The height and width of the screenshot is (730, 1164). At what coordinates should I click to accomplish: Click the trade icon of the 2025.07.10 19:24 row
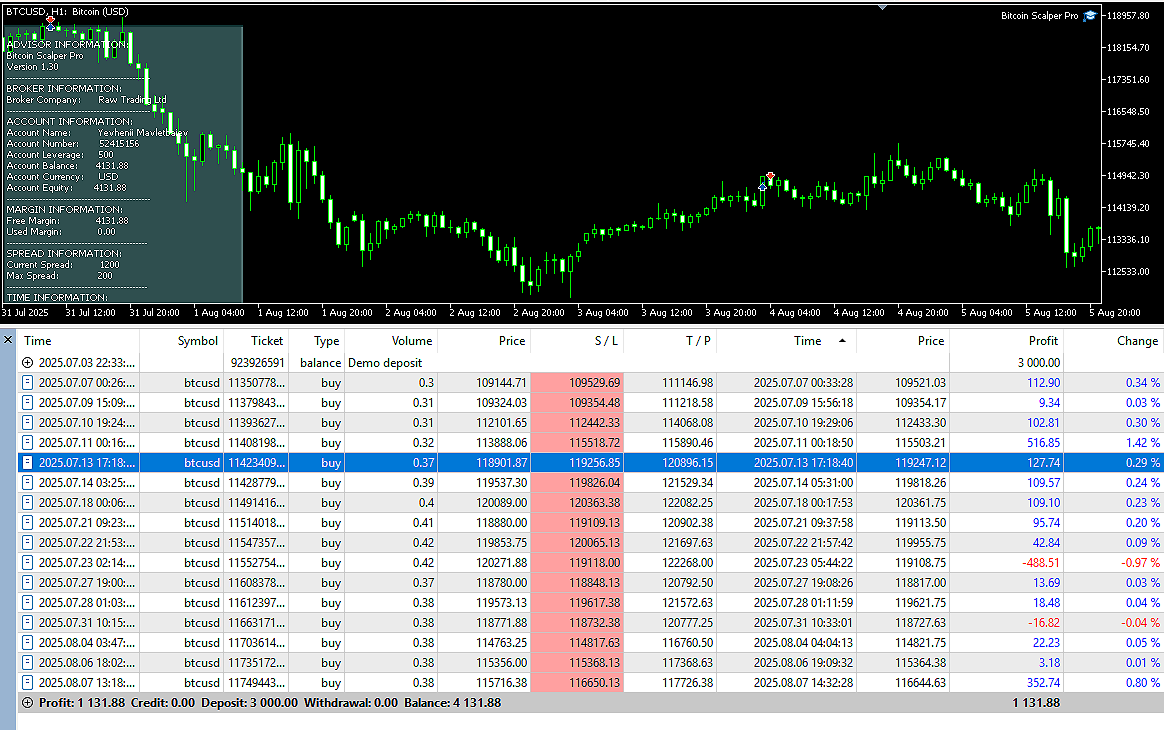coord(27,423)
